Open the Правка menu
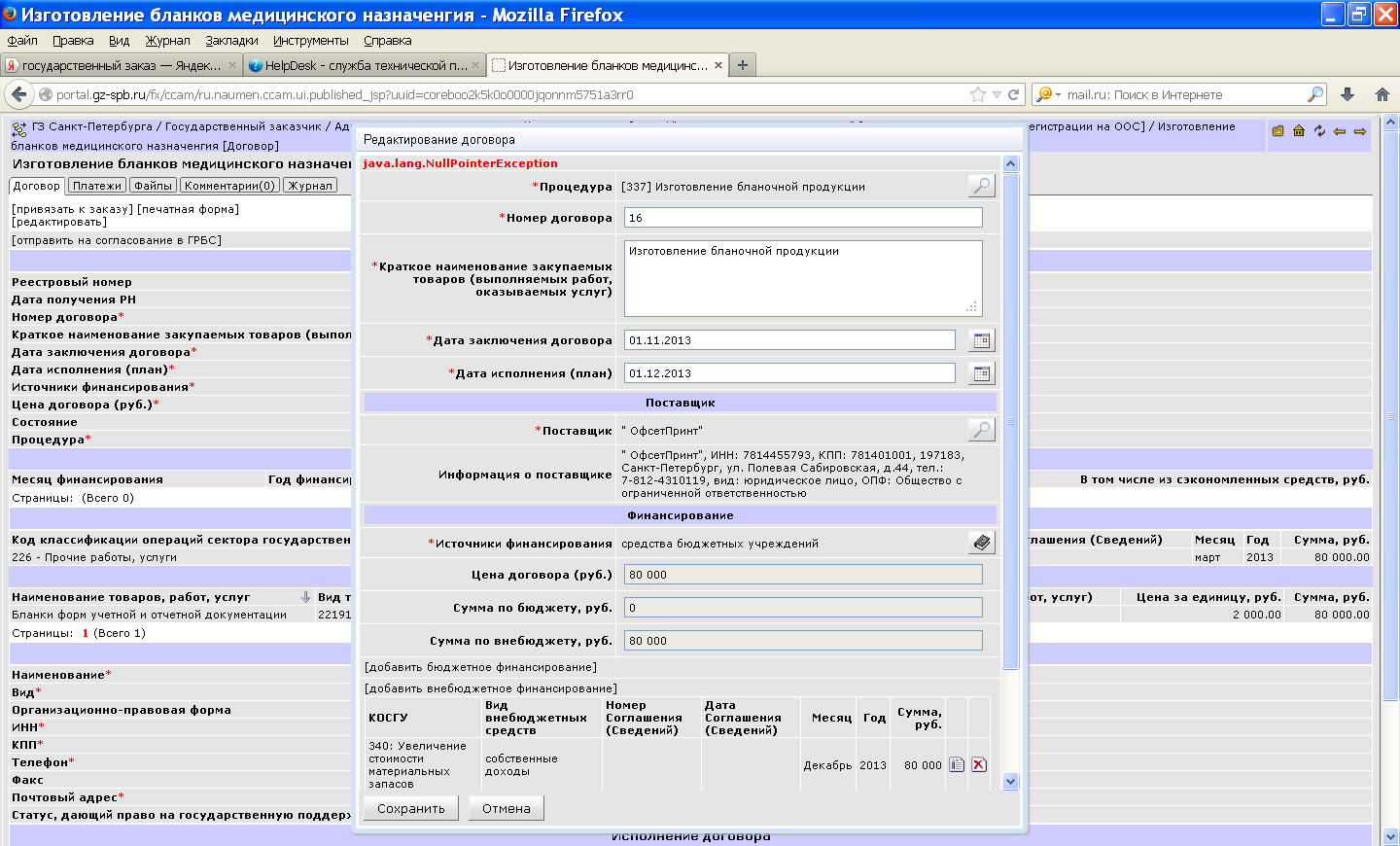The height and width of the screenshot is (846, 1400). (73, 40)
